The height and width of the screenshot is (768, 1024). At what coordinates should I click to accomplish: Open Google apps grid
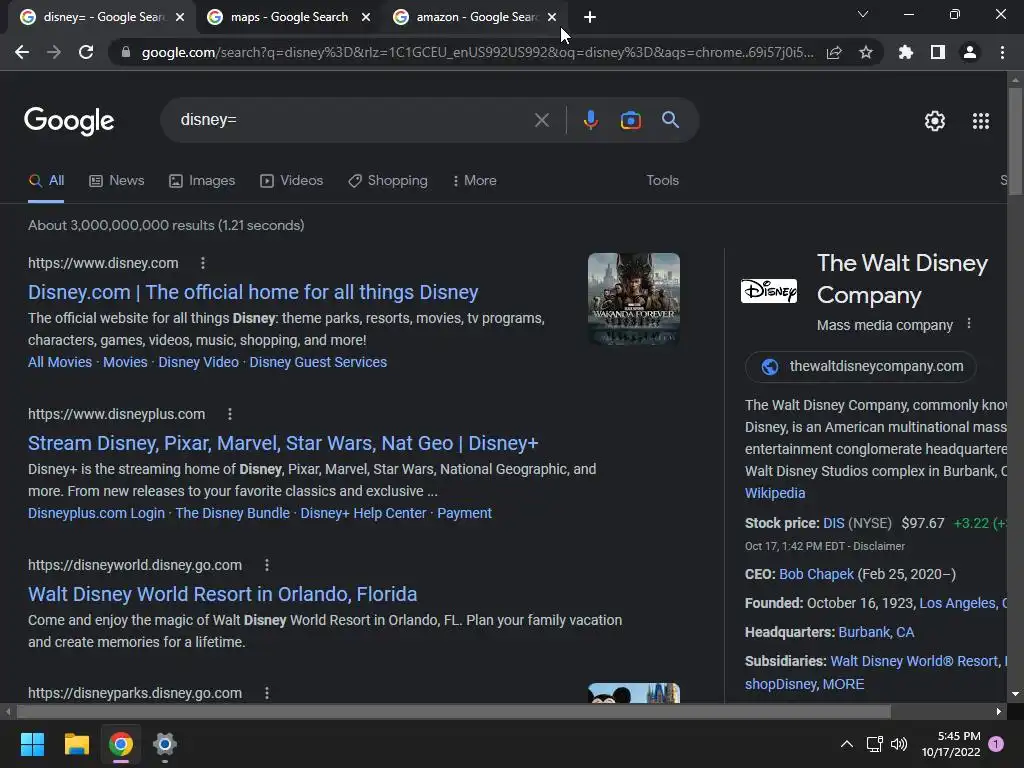[x=981, y=121]
